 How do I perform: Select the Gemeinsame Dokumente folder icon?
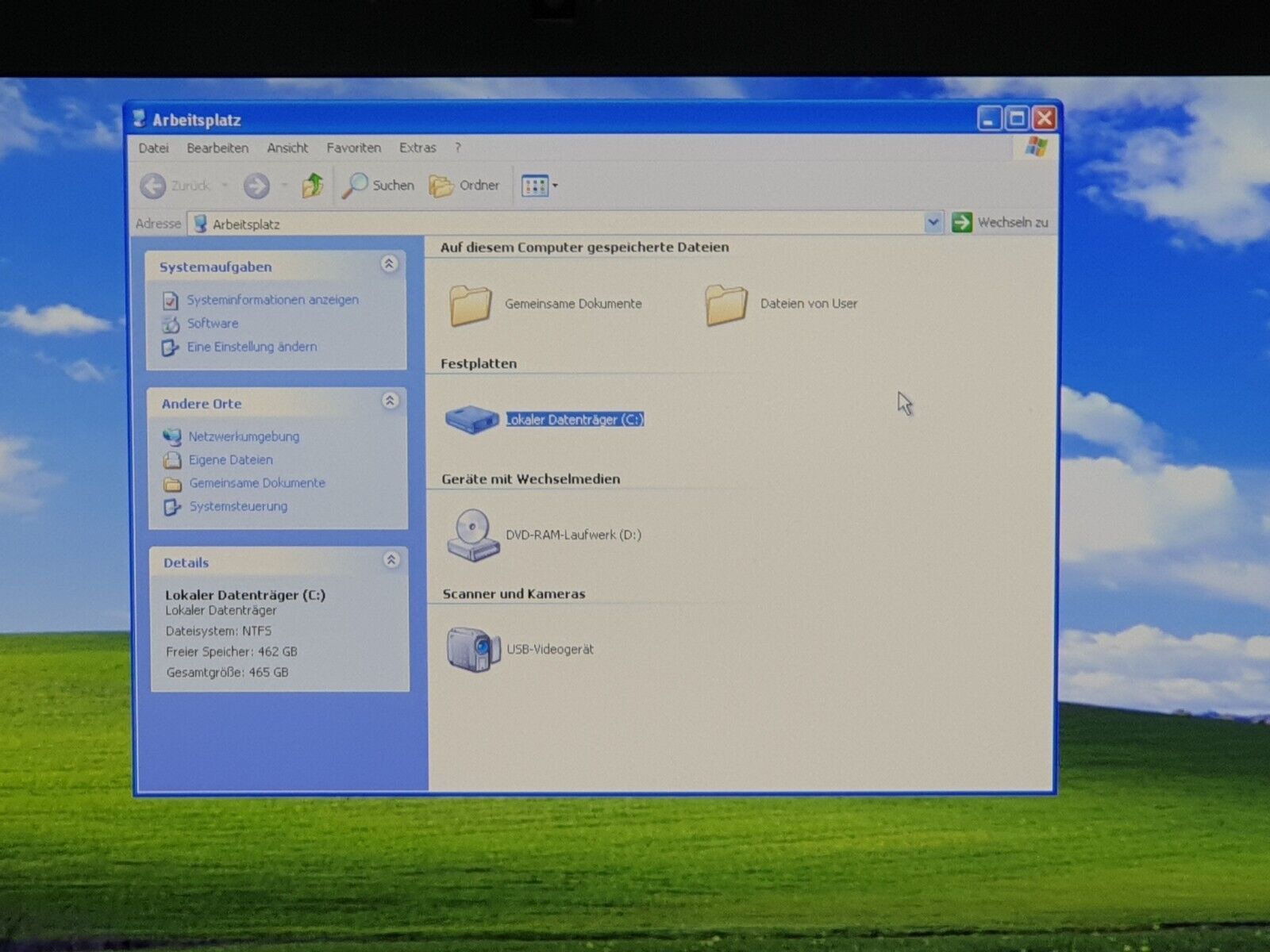pyautogui.click(x=471, y=305)
